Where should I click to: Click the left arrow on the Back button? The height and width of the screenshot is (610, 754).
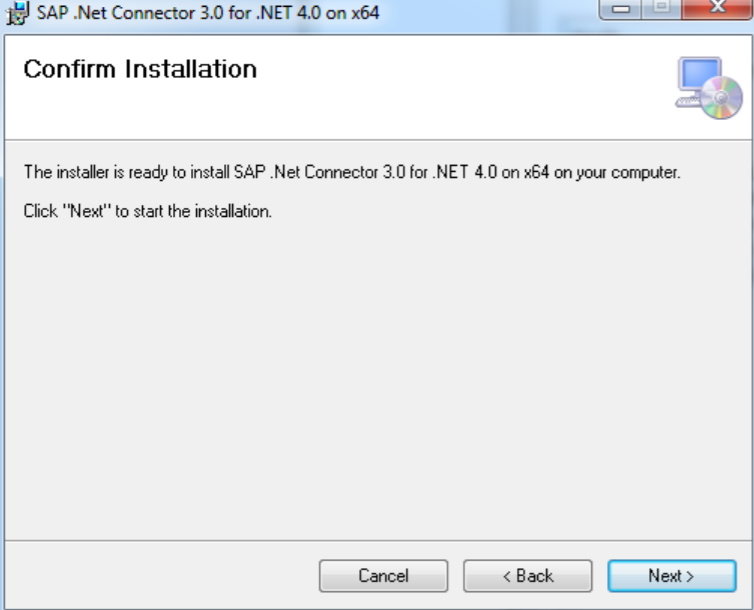(x=507, y=576)
